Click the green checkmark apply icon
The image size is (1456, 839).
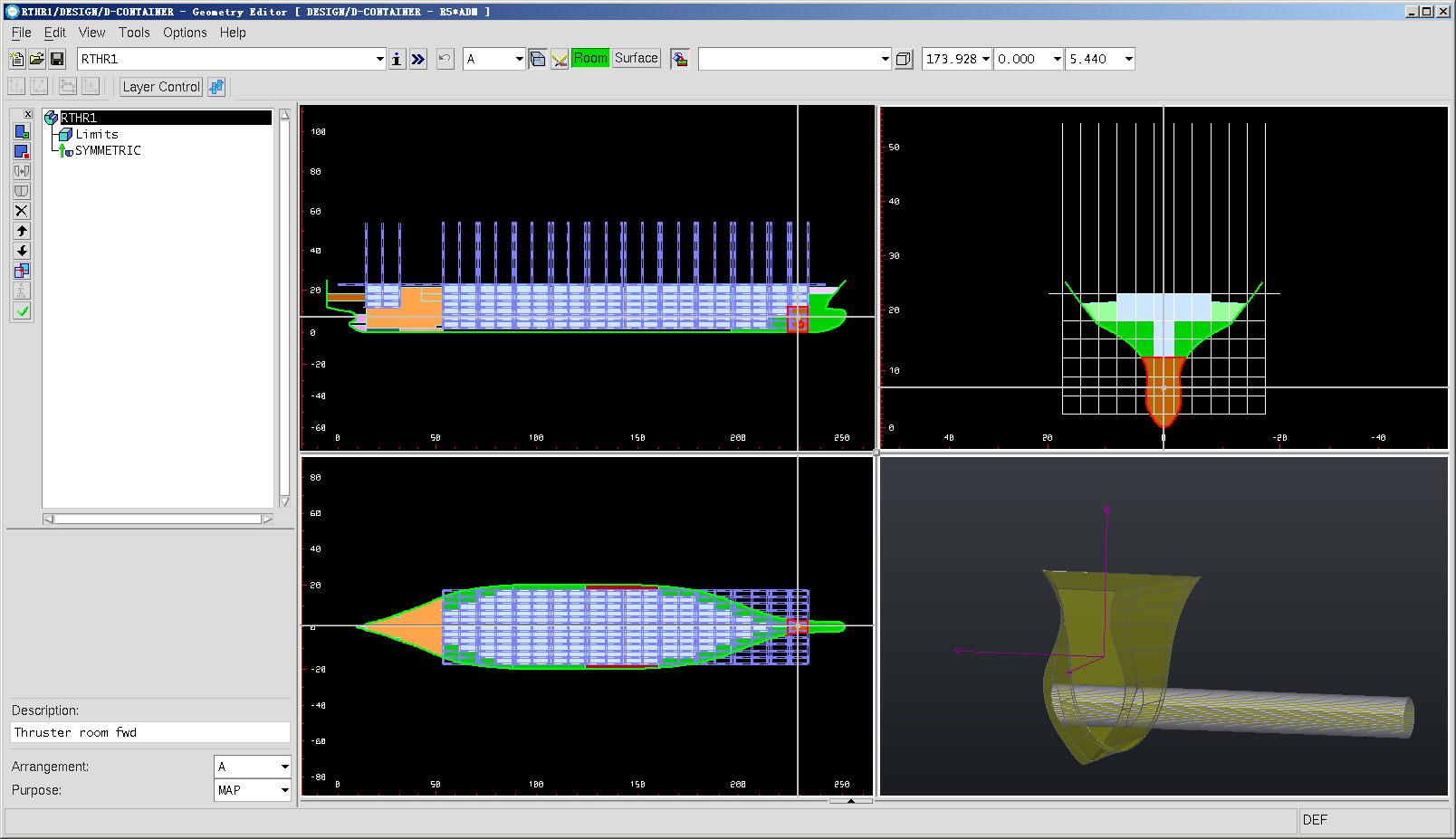click(x=22, y=310)
